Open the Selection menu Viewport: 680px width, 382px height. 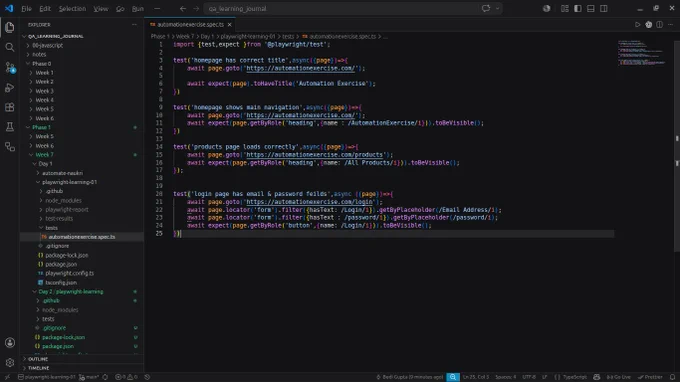pos(72,9)
